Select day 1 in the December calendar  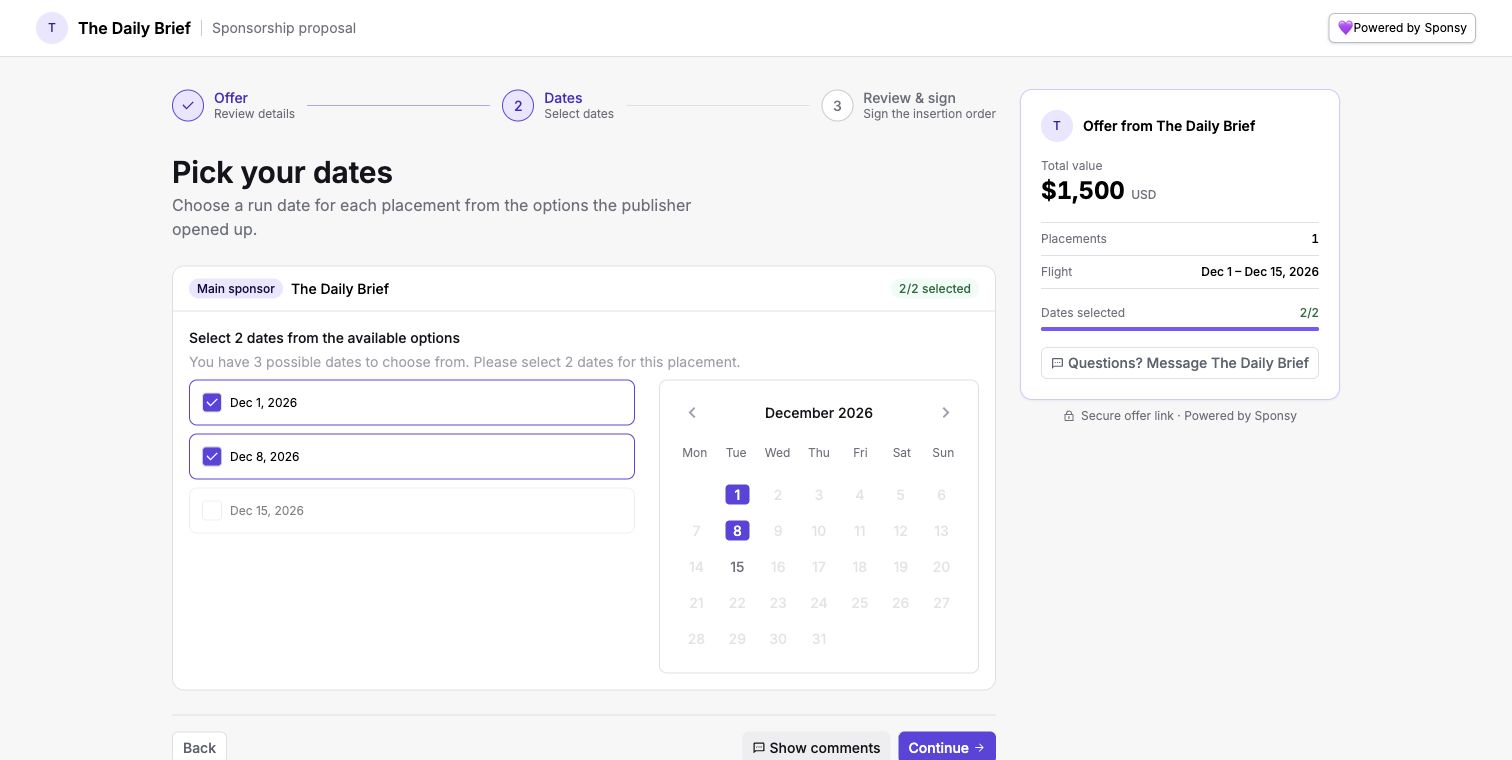737,495
